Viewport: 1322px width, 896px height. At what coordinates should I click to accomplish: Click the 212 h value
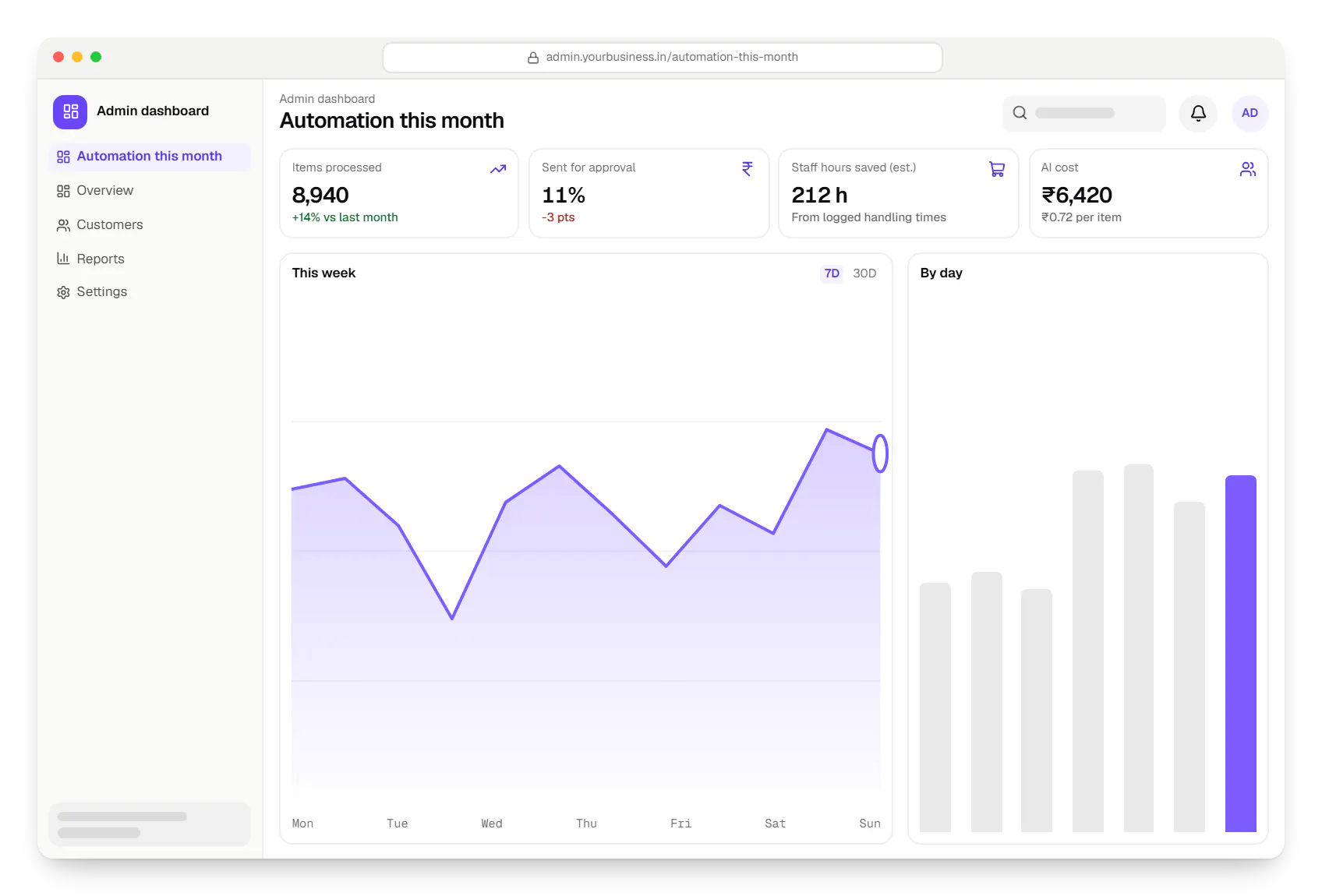click(819, 195)
